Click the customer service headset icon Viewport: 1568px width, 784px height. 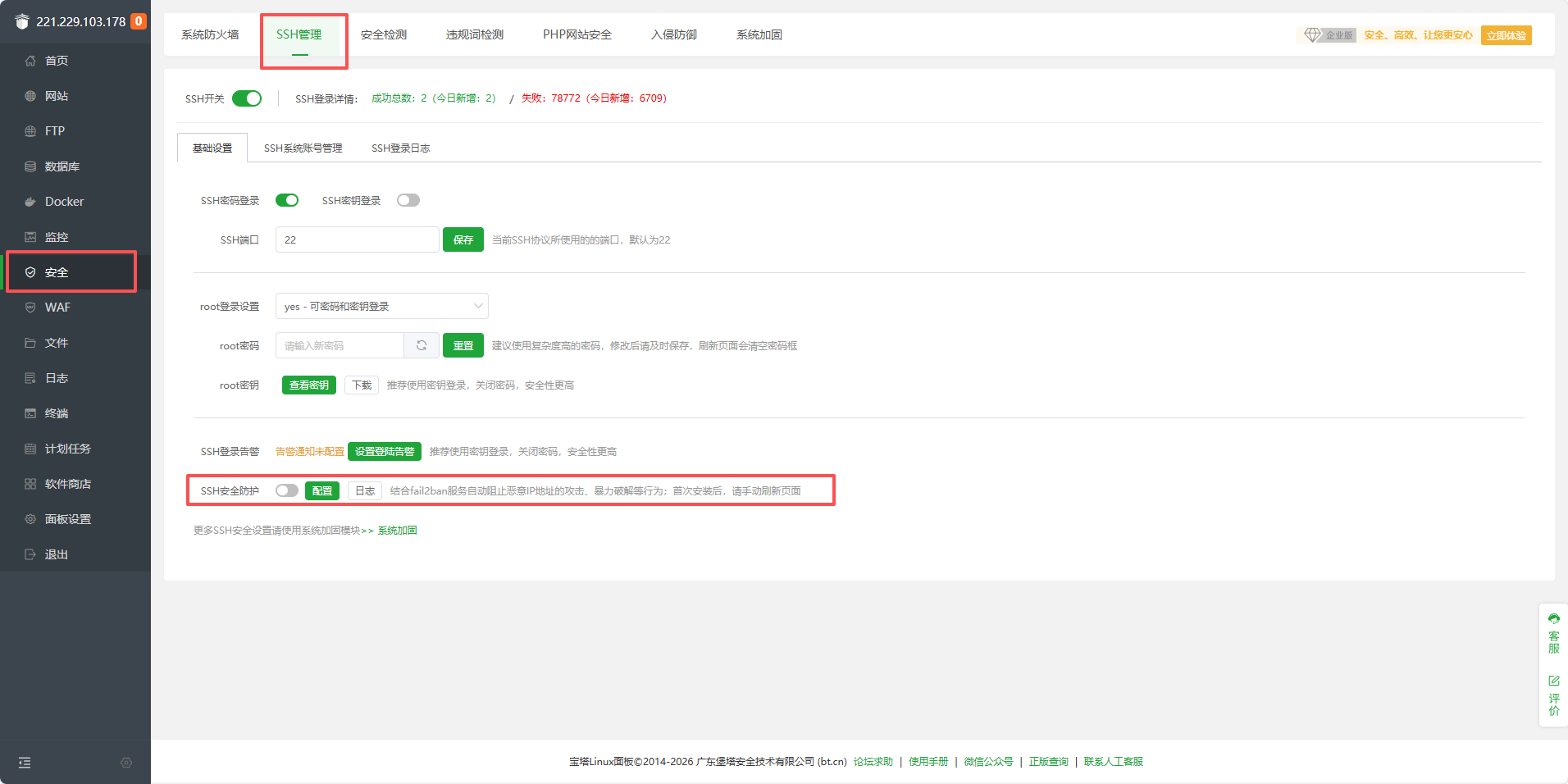(x=1553, y=619)
